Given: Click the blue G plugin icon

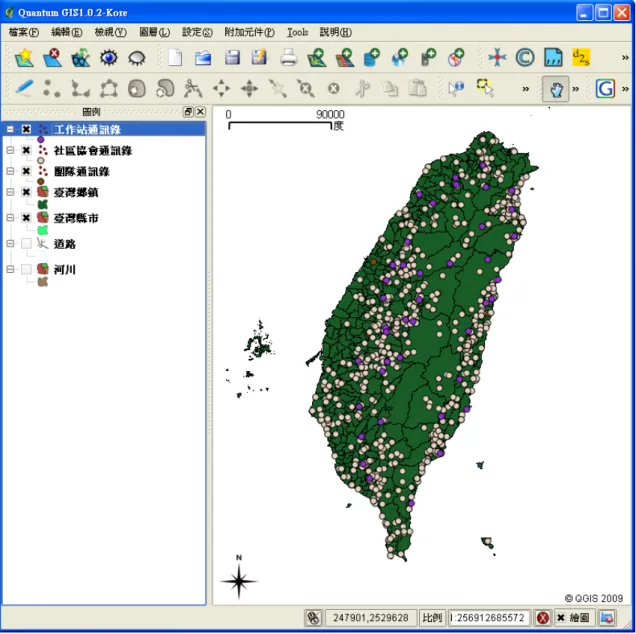Looking at the screenshot, I should [x=605, y=89].
